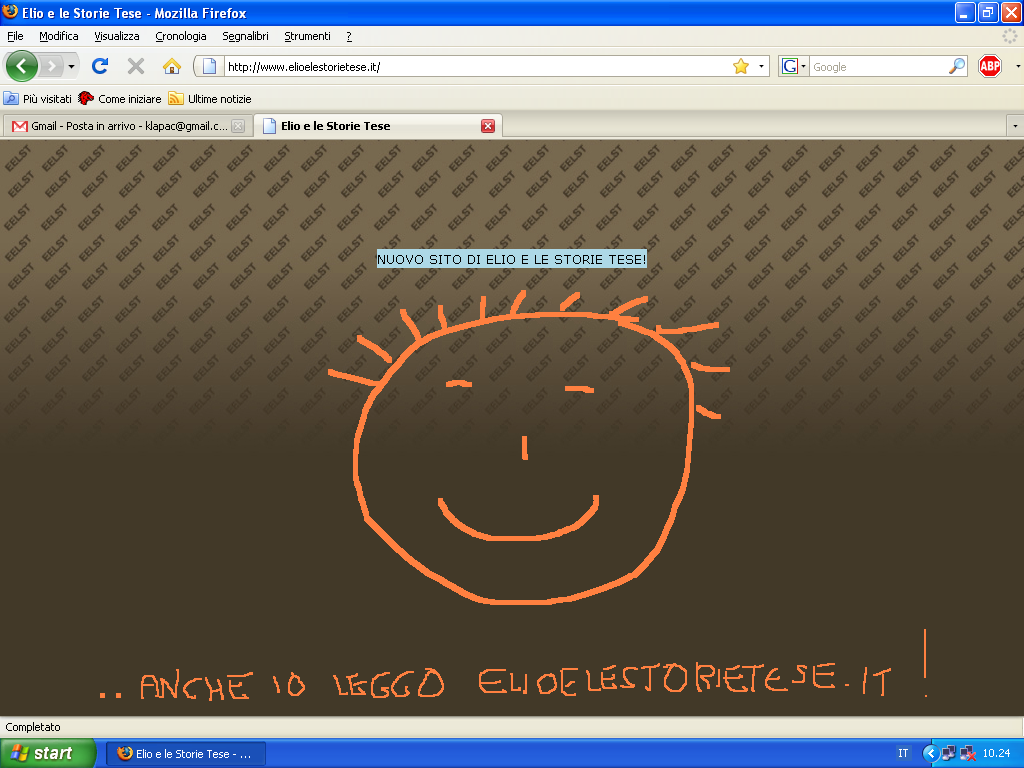This screenshot has width=1024, height=768.
Task: Click the IT language indicator
Action: click(x=903, y=753)
